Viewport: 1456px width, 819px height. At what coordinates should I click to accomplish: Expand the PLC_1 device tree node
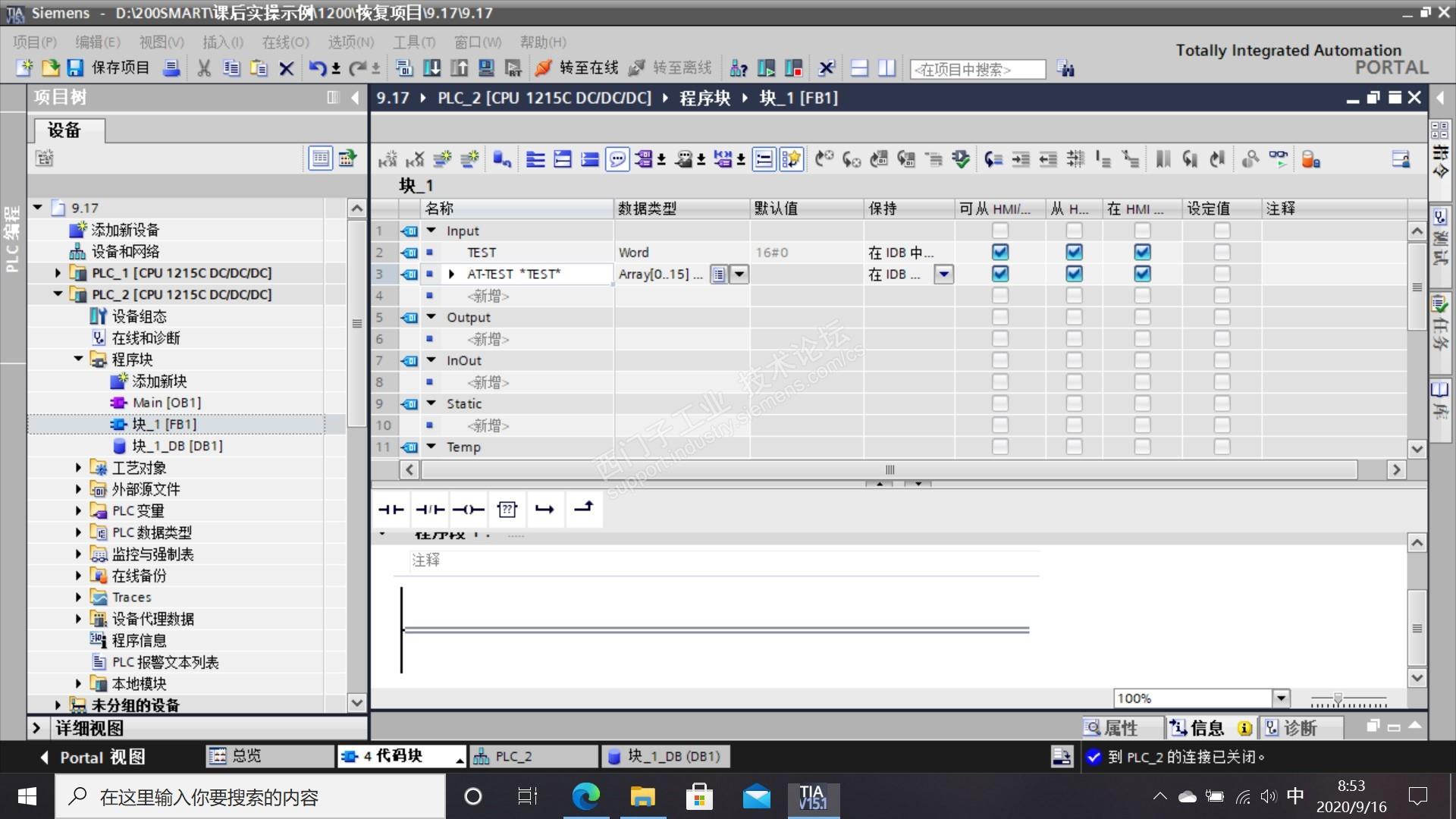click(x=58, y=273)
